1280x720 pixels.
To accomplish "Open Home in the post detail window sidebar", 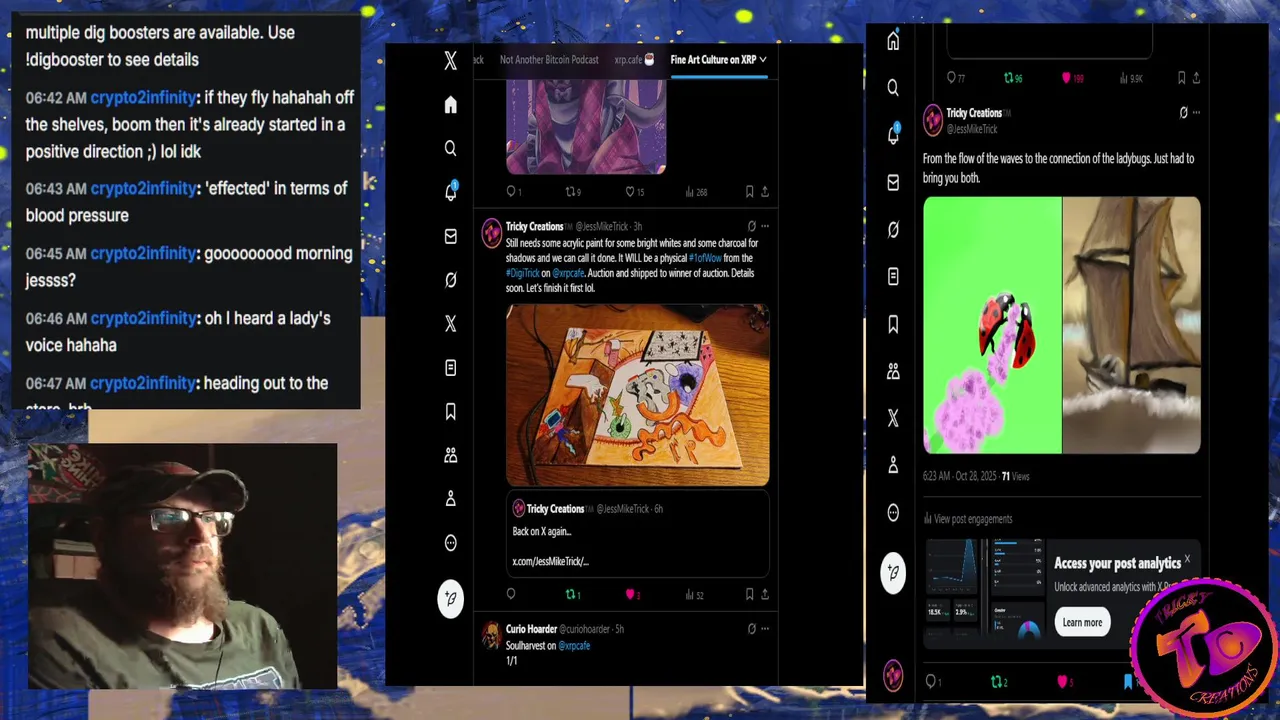I will pyautogui.click(x=893, y=41).
